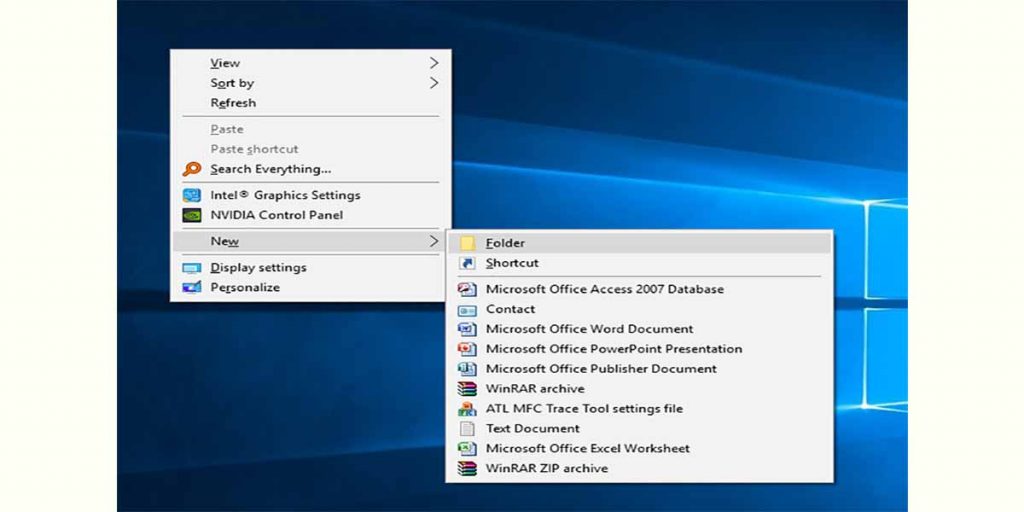
Task: Click the Contact card icon
Action: [x=467, y=310]
